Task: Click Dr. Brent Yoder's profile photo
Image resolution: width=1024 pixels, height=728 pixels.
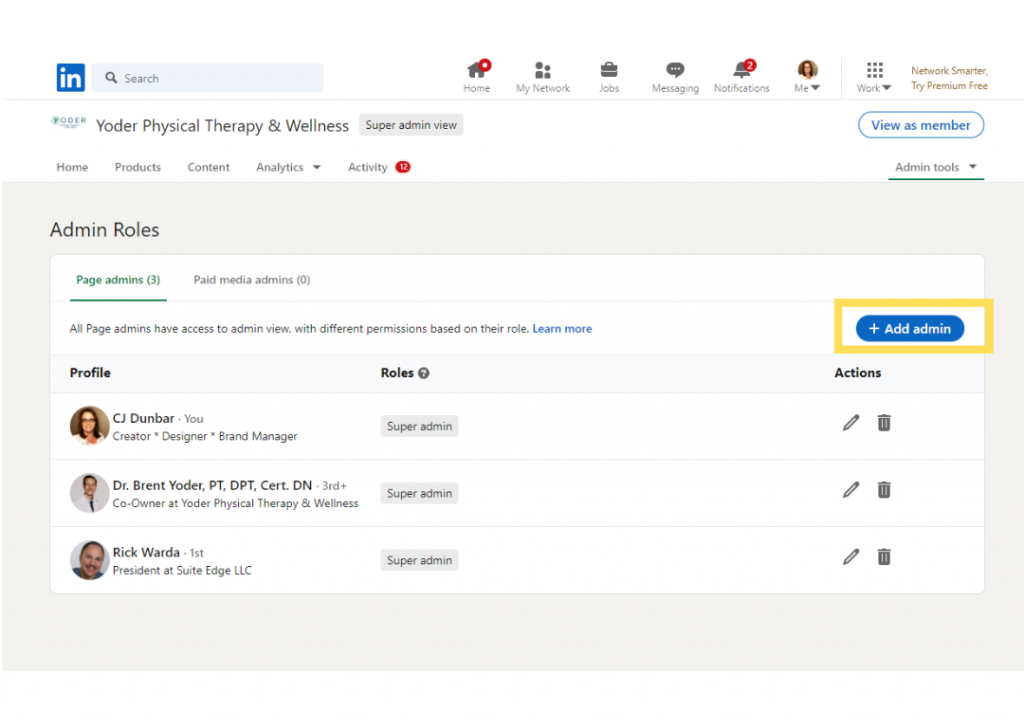Action: coord(89,493)
